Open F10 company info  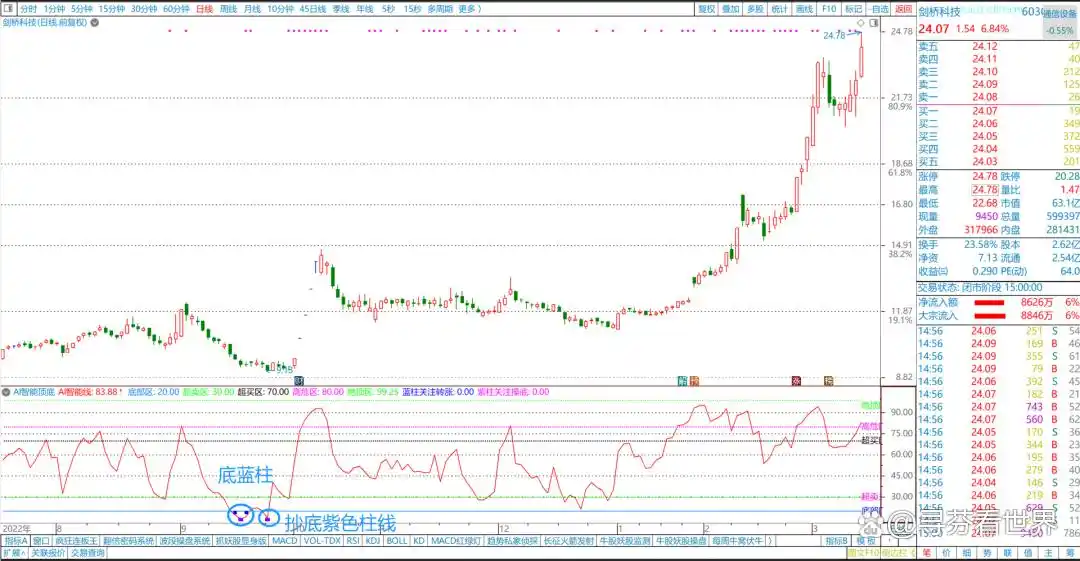click(829, 9)
